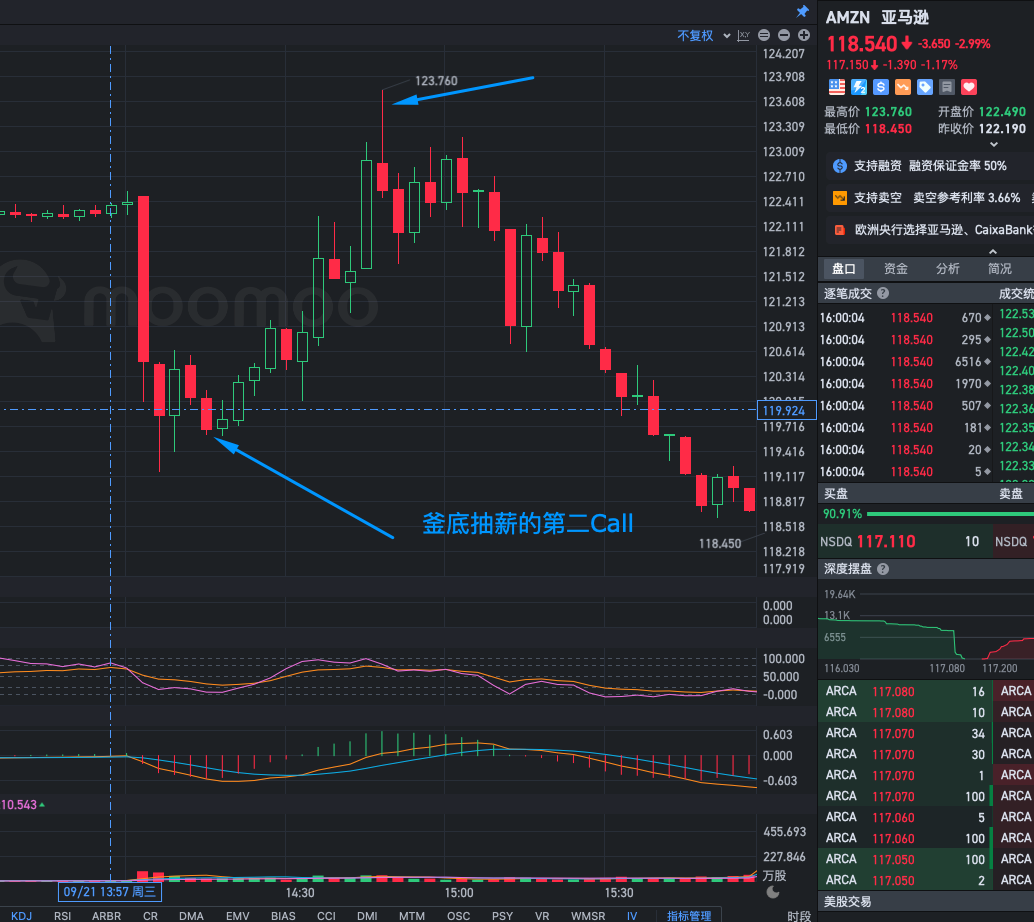The width and height of the screenshot is (1034, 922).
Task: Click the blue pin icon above the chart
Action: tap(803, 11)
